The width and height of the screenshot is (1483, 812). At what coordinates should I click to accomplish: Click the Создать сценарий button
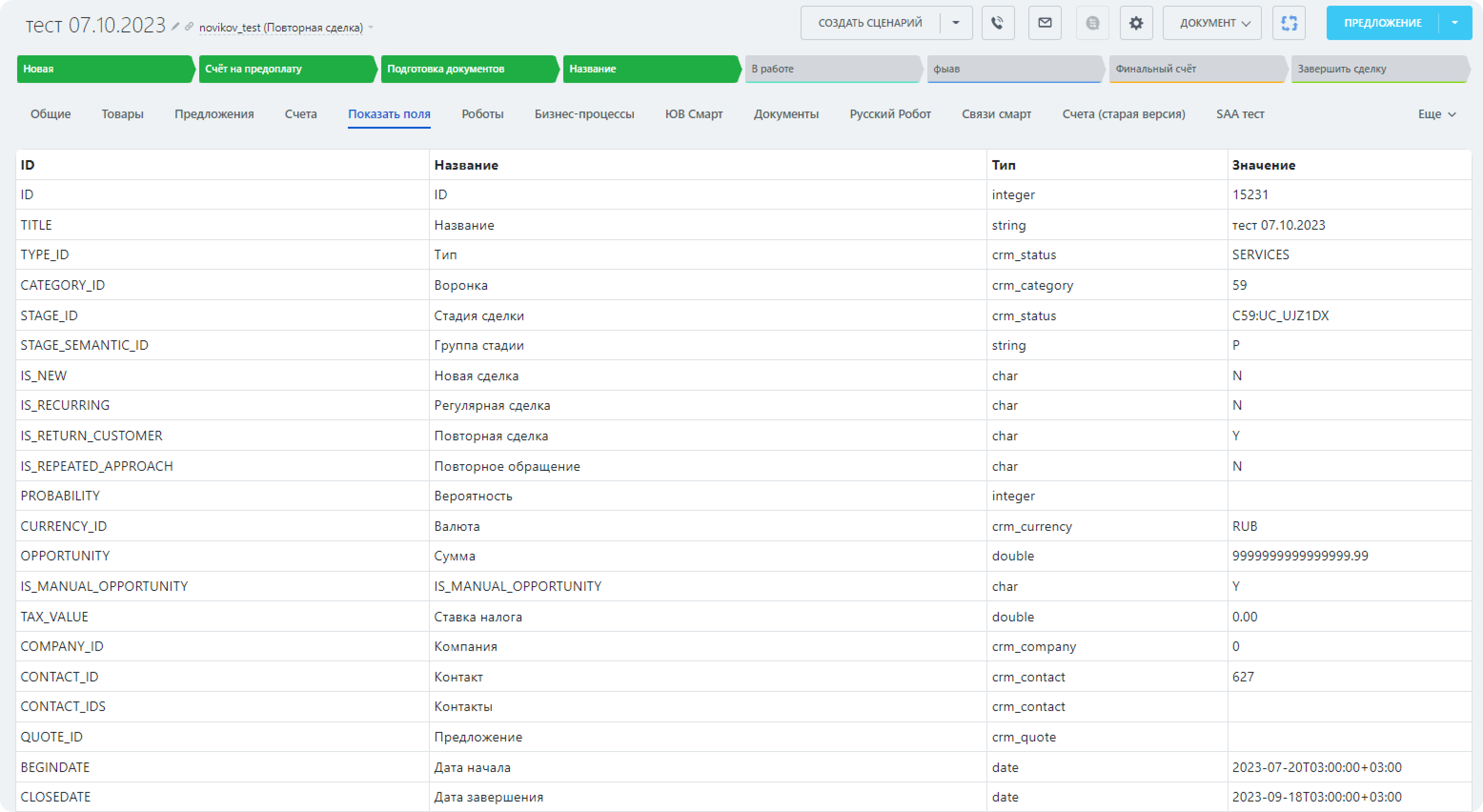coord(870,23)
